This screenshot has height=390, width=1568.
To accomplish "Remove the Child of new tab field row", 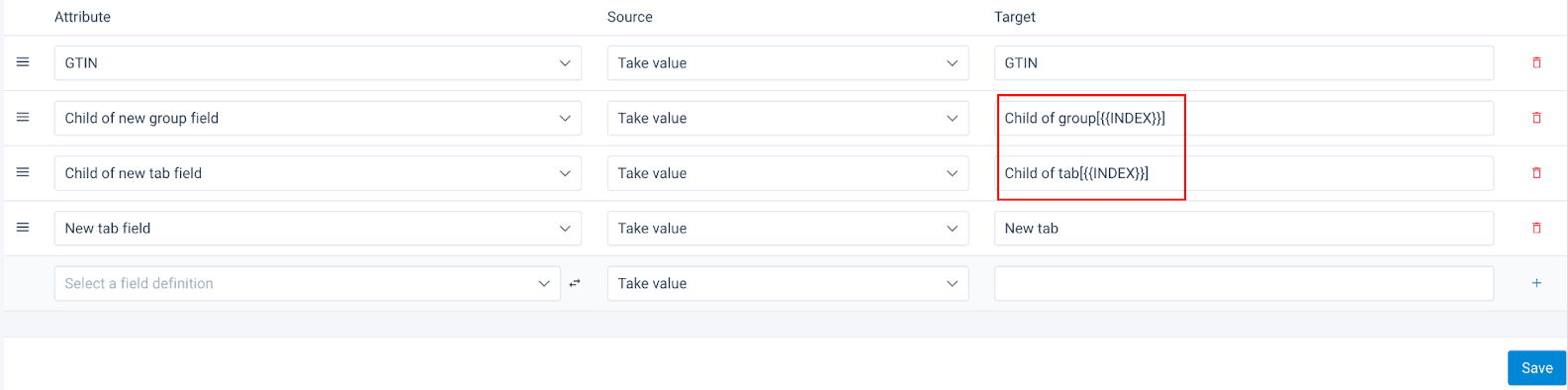I will (x=1536, y=173).
